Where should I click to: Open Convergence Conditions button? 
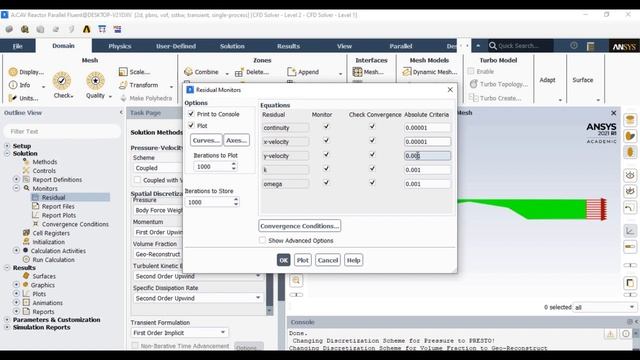pyautogui.click(x=300, y=226)
